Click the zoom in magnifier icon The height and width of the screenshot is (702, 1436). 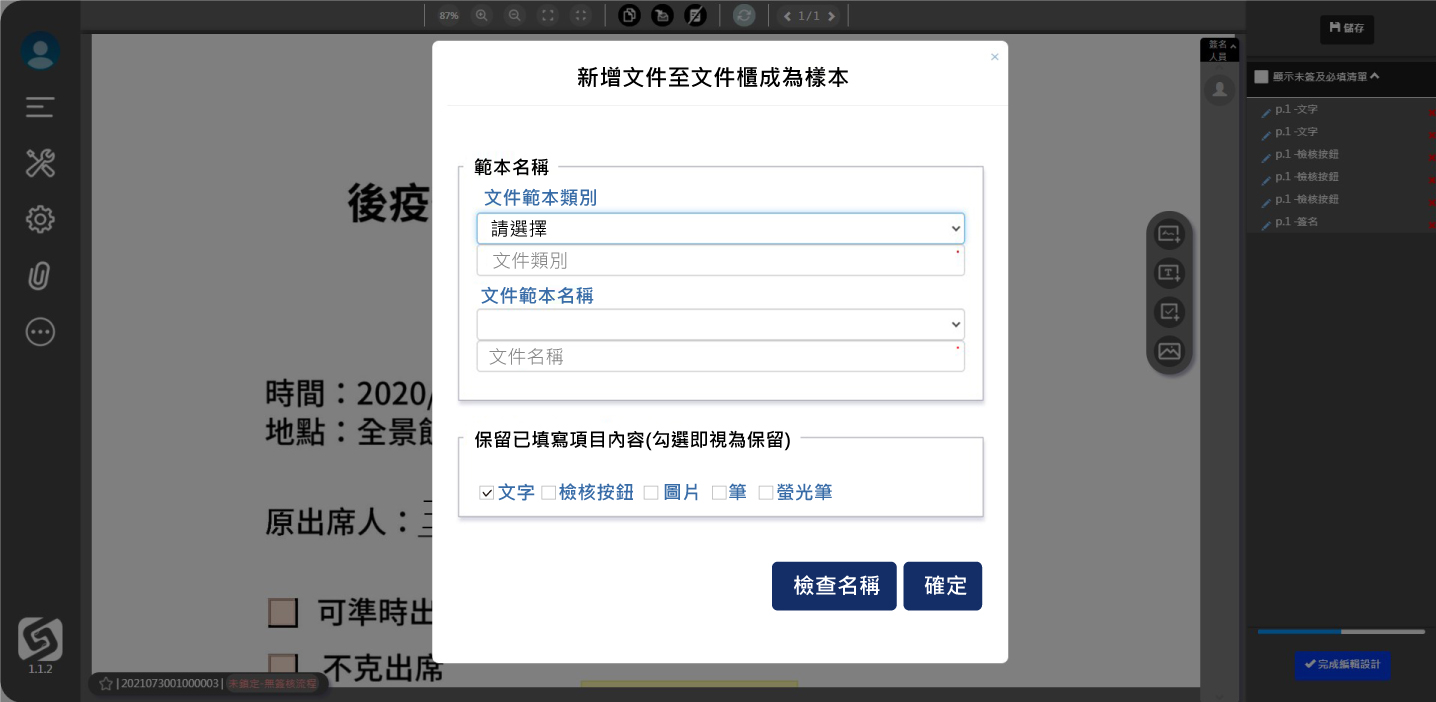click(x=482, y=15)
